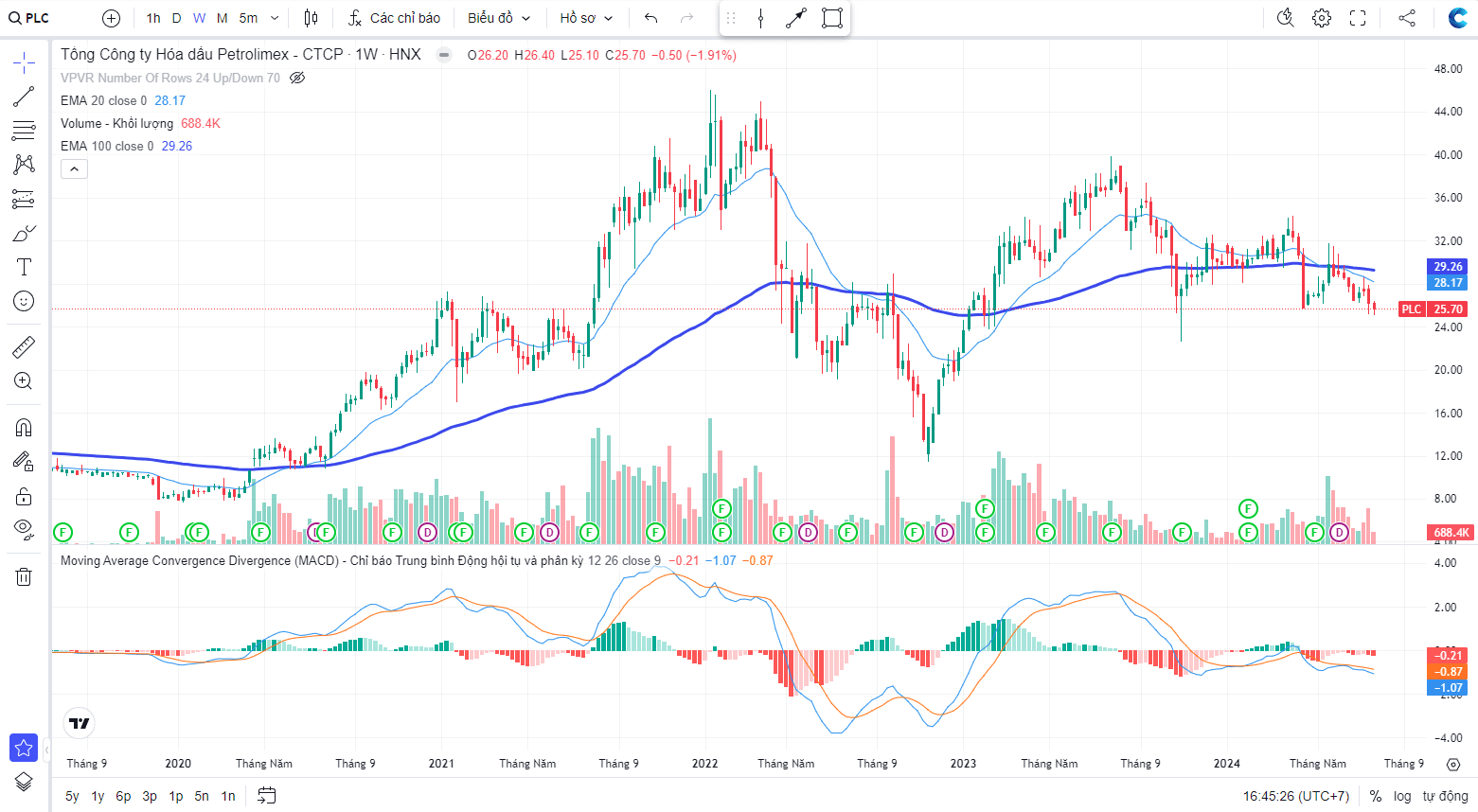Remove drawings with trash icon
This screenshot has width=1478, height=812.
pyautogui.click(x=24, y=576)
